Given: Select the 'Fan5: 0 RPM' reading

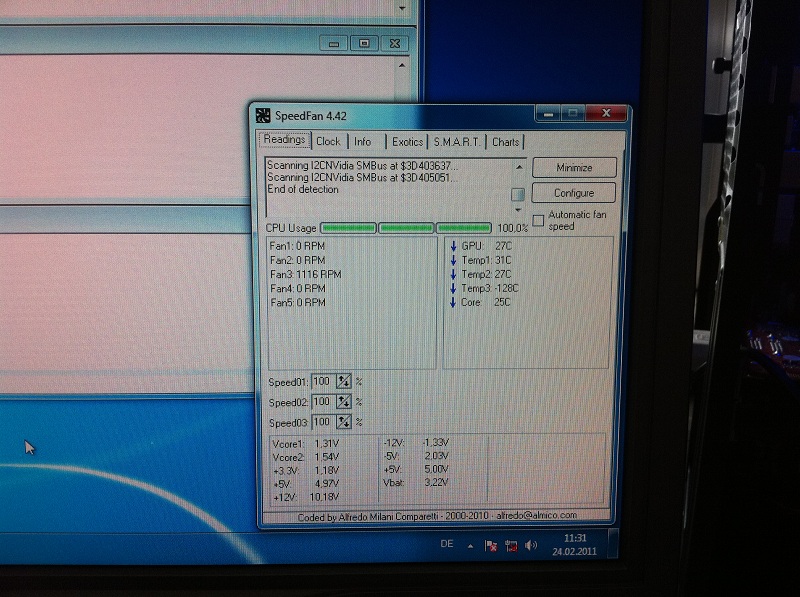Looking at the screenshot, I should click(x=297, y=303).
